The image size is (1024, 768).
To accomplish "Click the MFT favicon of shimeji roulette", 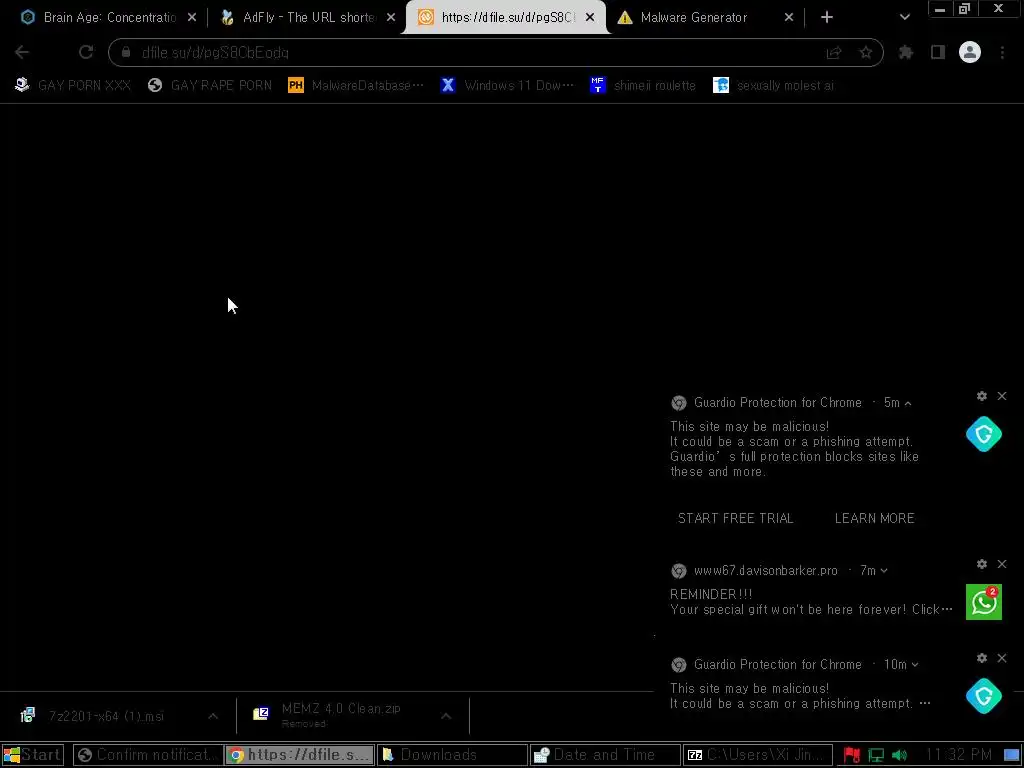I will 598,86.
